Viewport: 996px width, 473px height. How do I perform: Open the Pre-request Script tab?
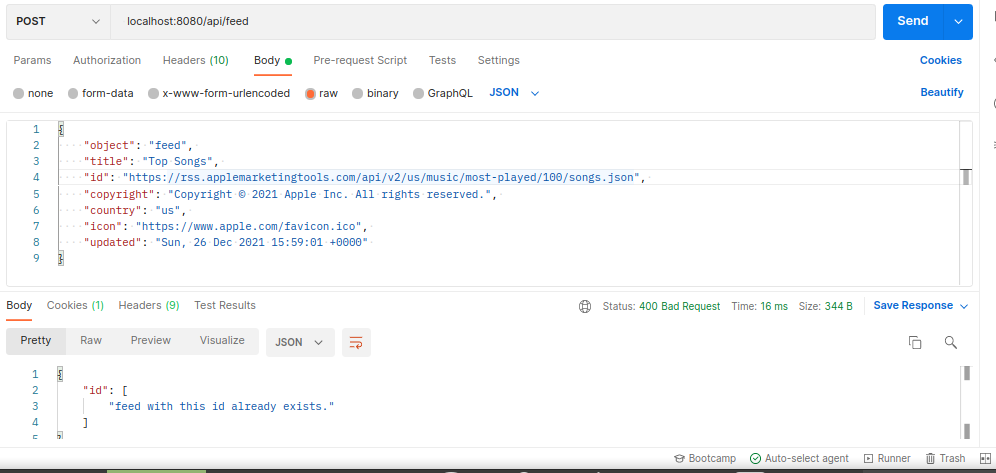pos(360,60)
